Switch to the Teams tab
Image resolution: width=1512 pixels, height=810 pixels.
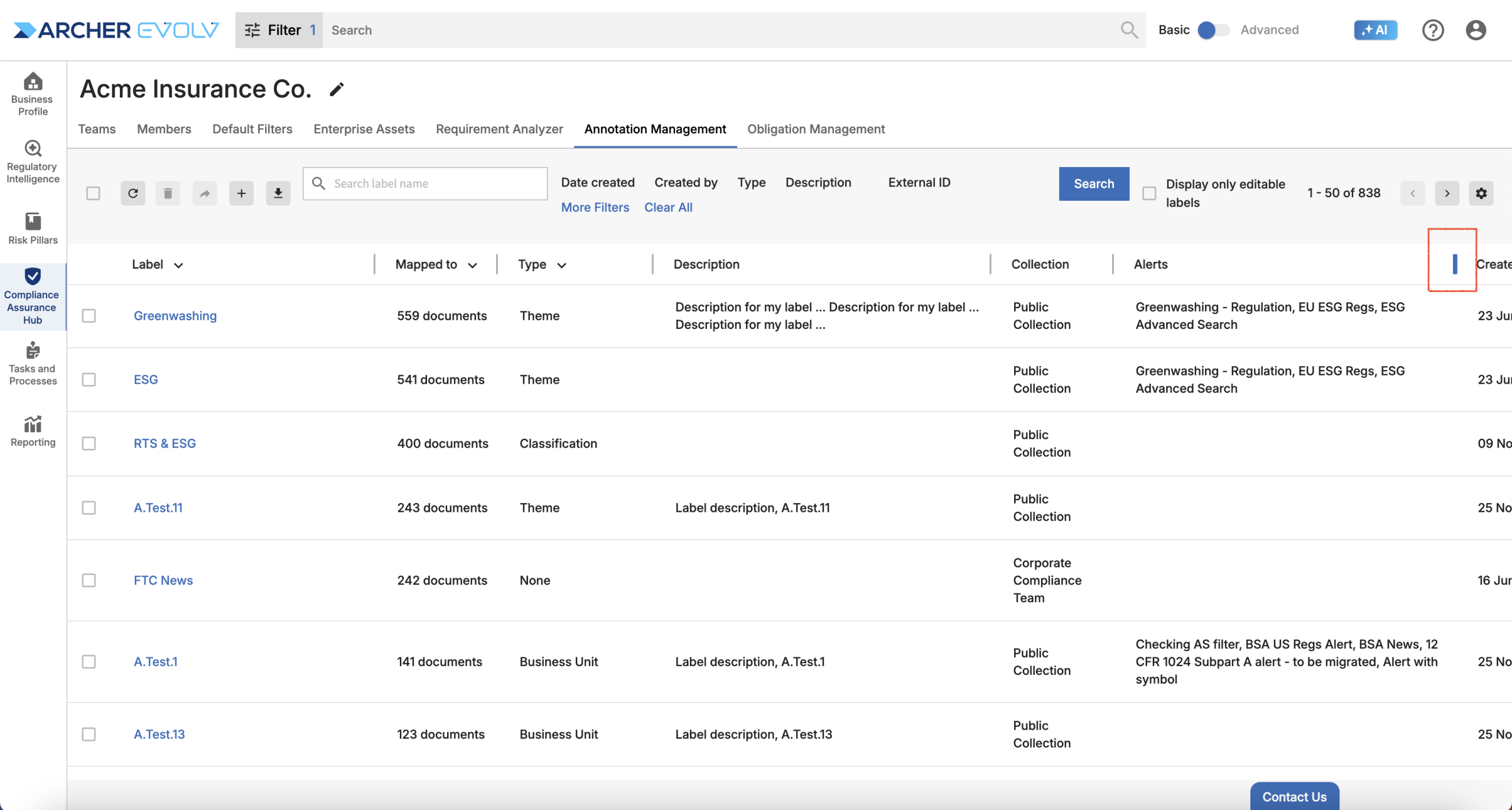click(x=97, y=129)
